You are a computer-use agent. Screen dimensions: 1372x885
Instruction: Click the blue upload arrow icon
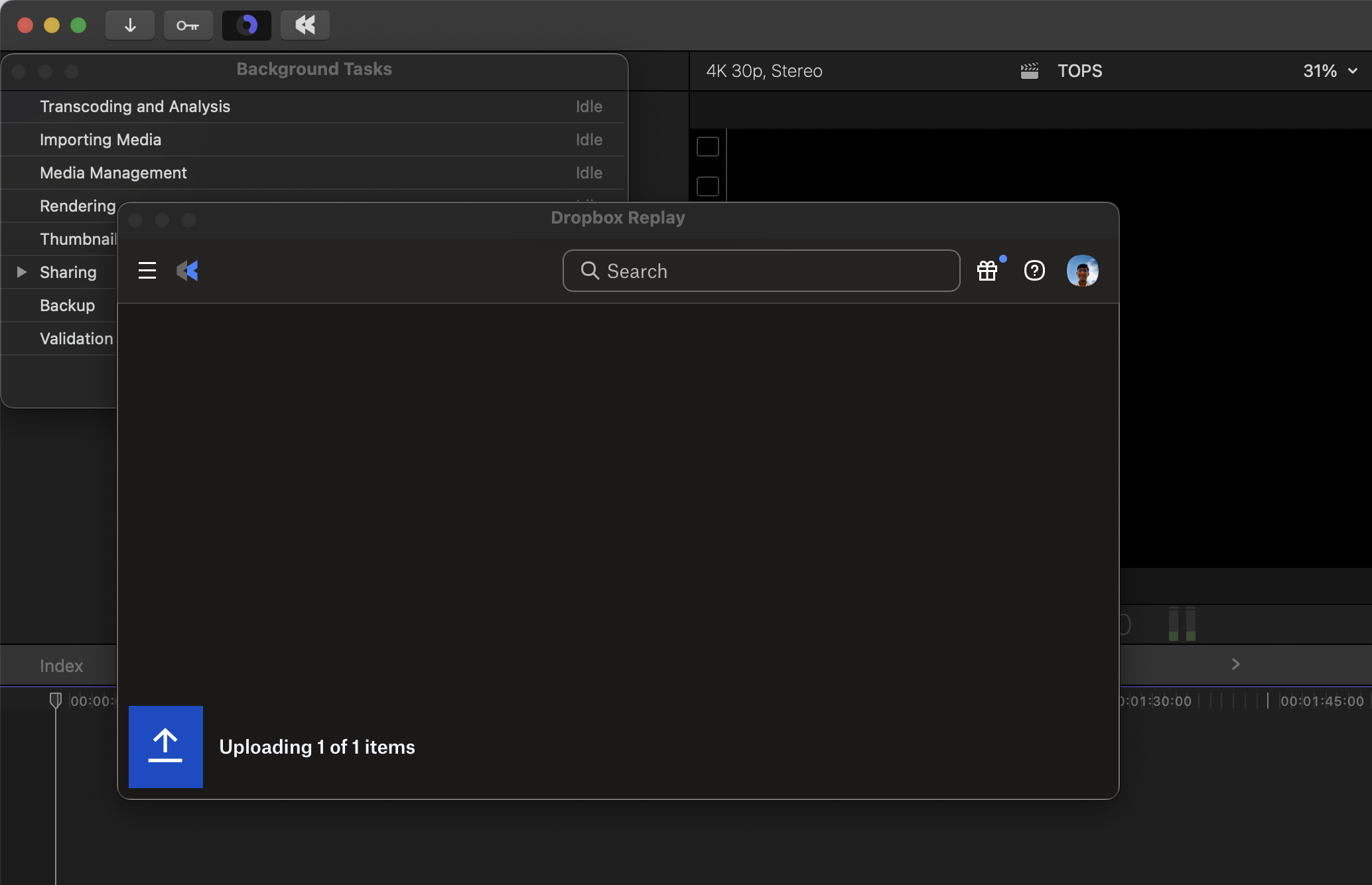coord(166,747)
